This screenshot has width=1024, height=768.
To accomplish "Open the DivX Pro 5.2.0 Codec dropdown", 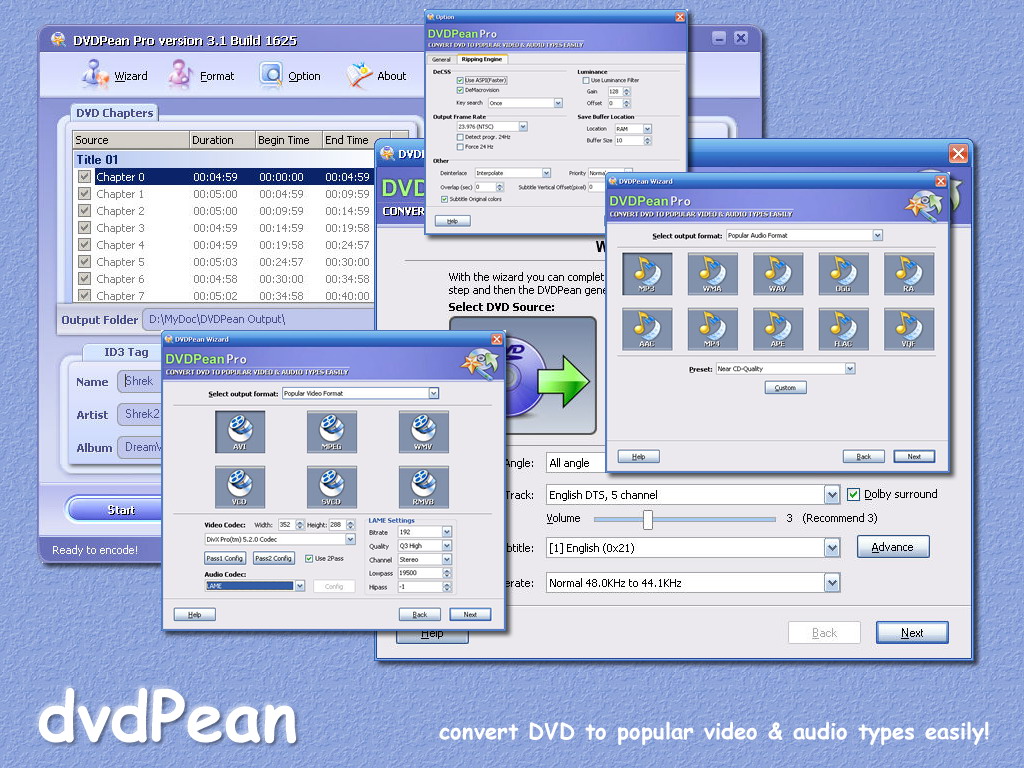I will point(350,539).
